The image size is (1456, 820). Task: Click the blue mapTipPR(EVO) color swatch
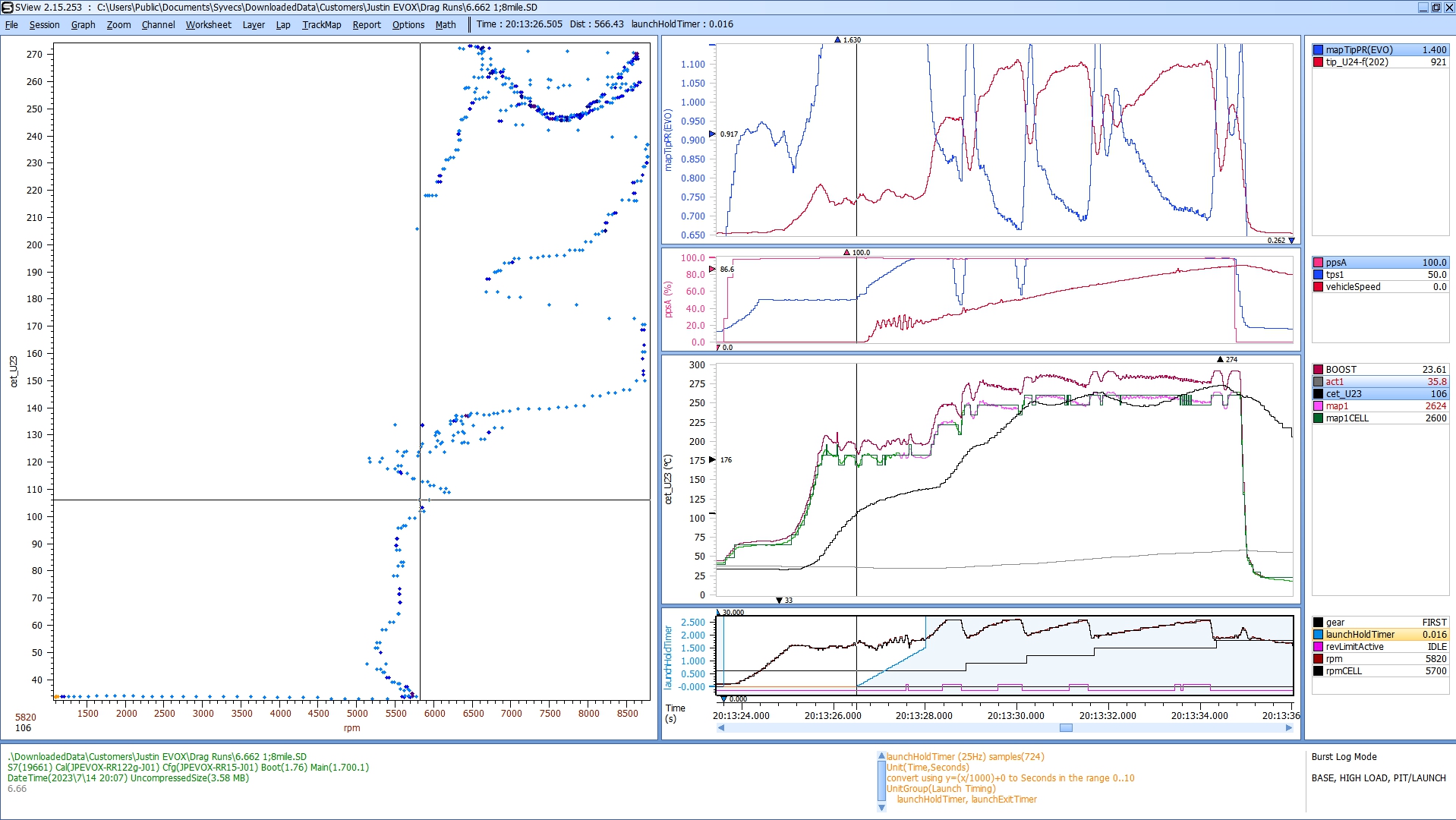coord(1319,50)
